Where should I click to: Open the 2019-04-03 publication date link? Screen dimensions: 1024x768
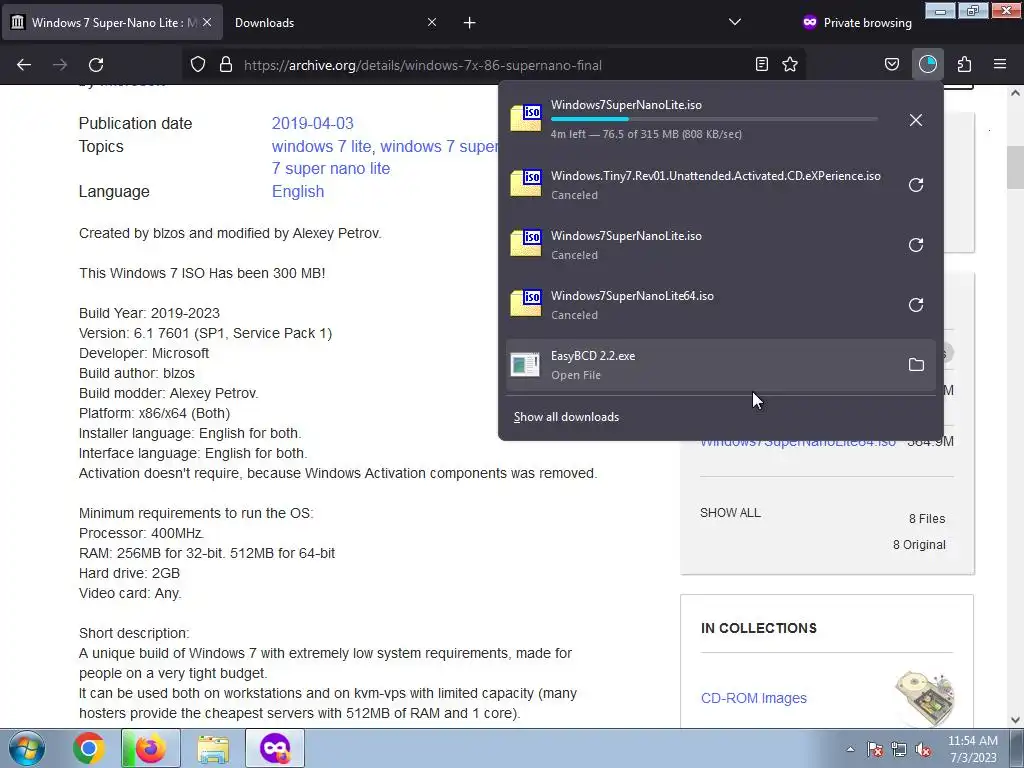point(313,123)
